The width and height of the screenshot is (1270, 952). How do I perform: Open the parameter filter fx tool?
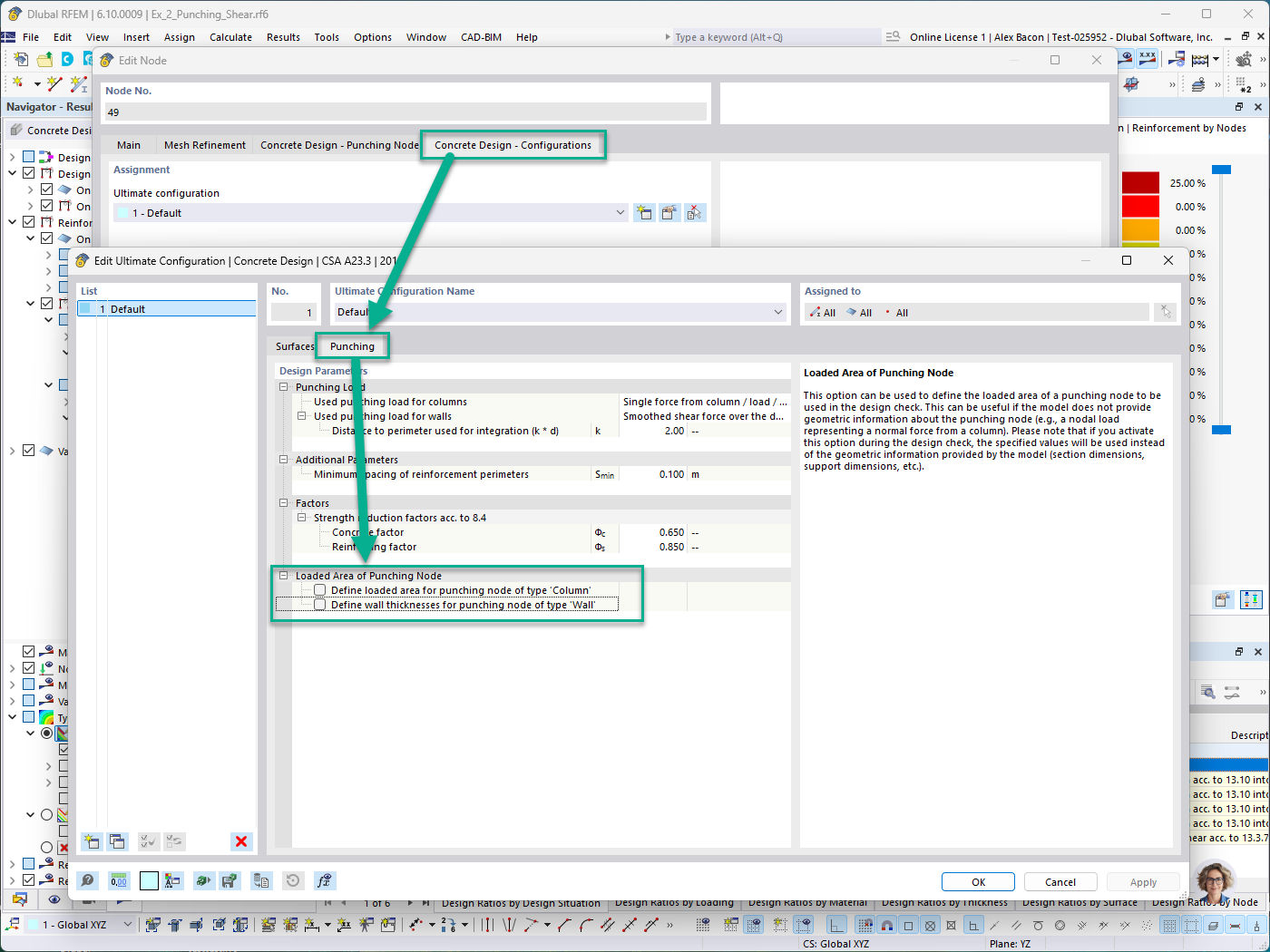pos(324,880)
